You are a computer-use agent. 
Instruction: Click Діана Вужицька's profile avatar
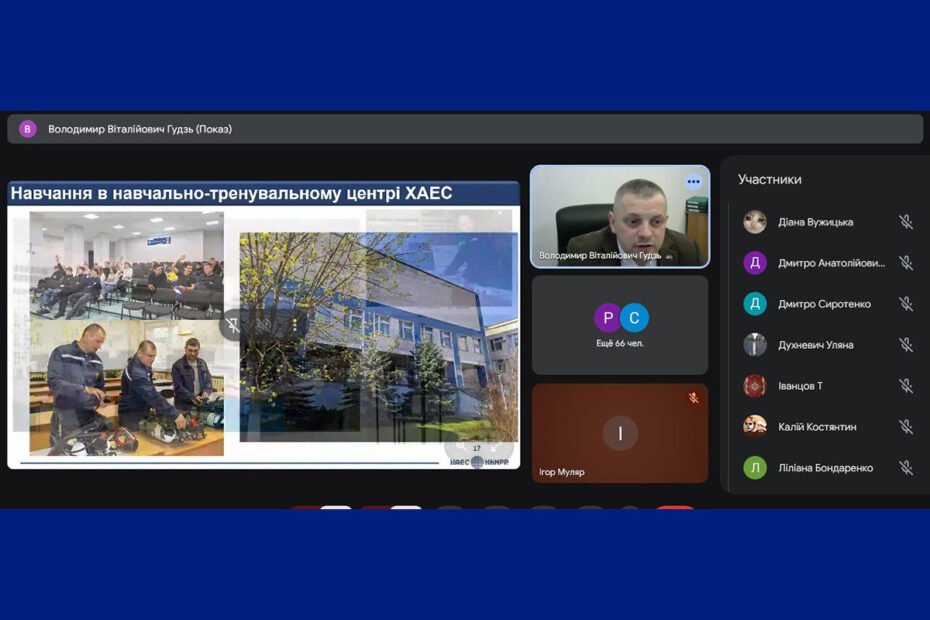(755, 222)
